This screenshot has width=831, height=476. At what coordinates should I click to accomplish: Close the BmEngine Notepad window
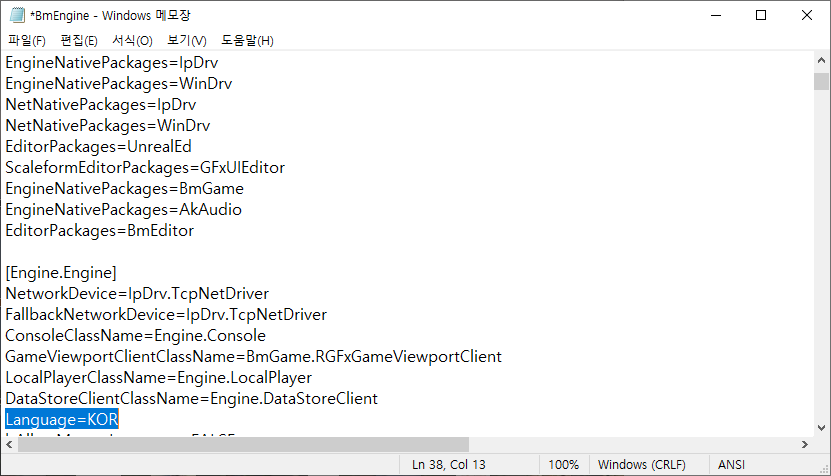coord(807,15)
